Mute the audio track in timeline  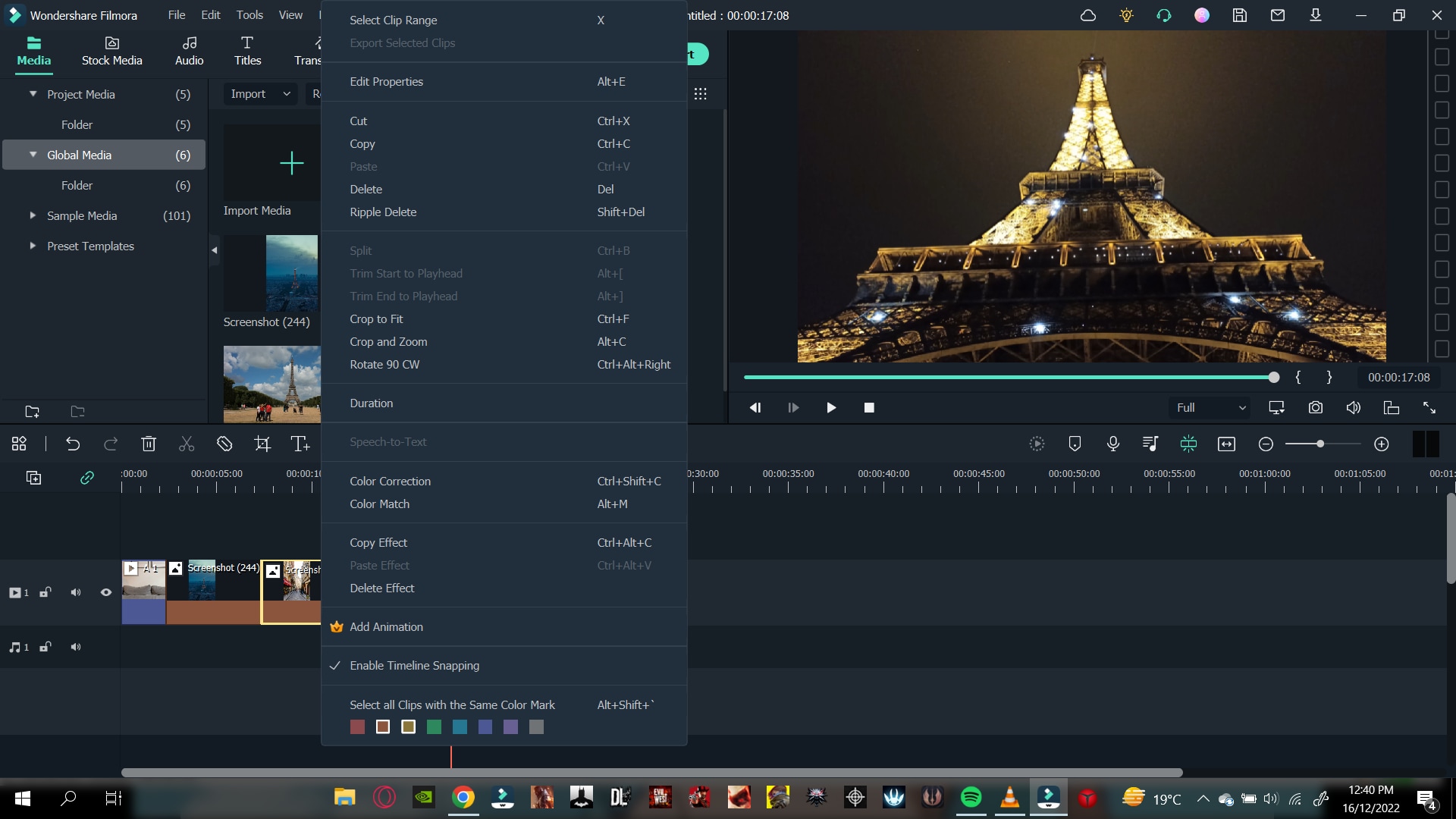click(x=75, y=647)
